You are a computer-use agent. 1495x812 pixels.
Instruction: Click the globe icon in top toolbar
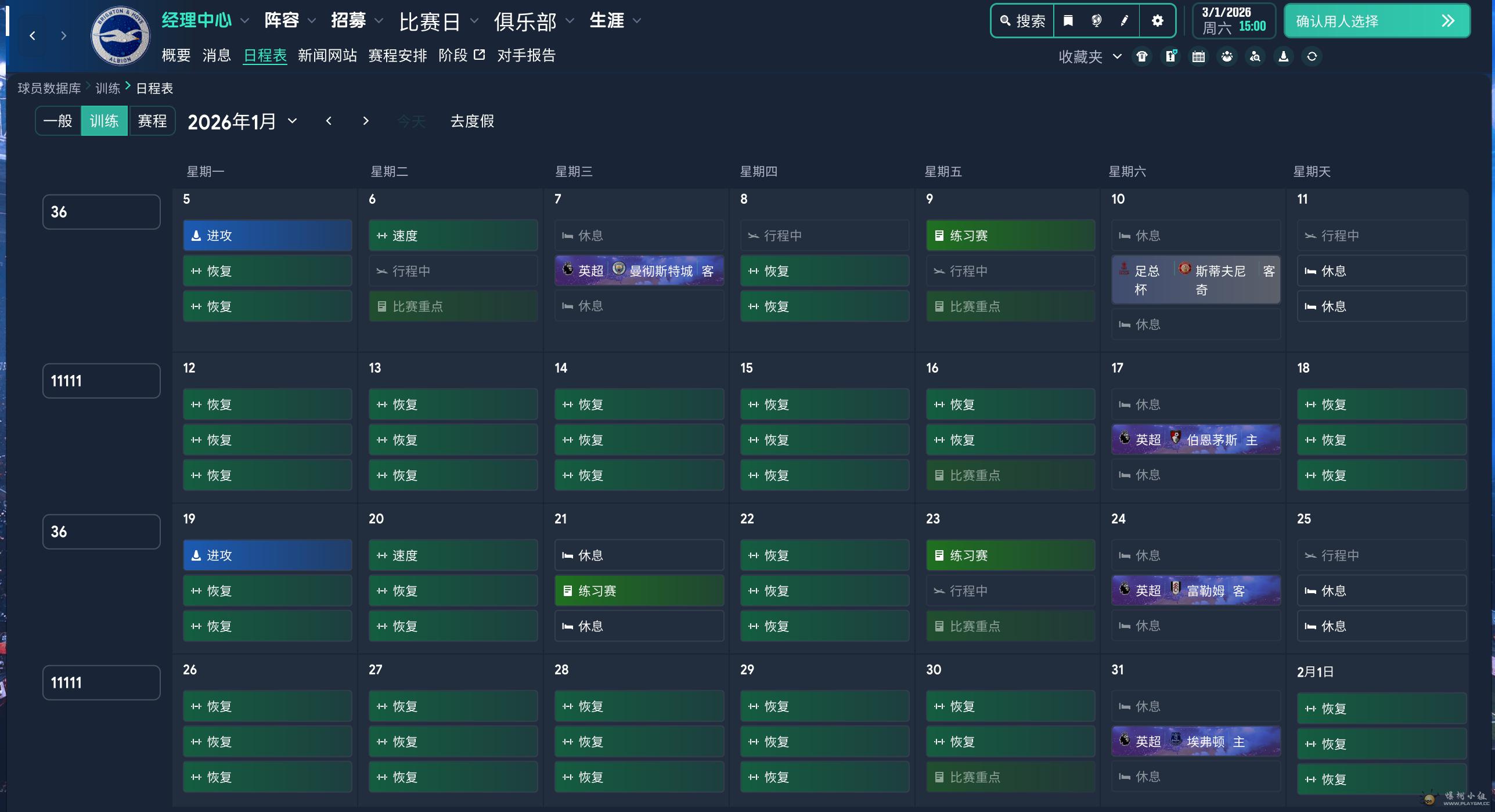(x=1096, y=21)
